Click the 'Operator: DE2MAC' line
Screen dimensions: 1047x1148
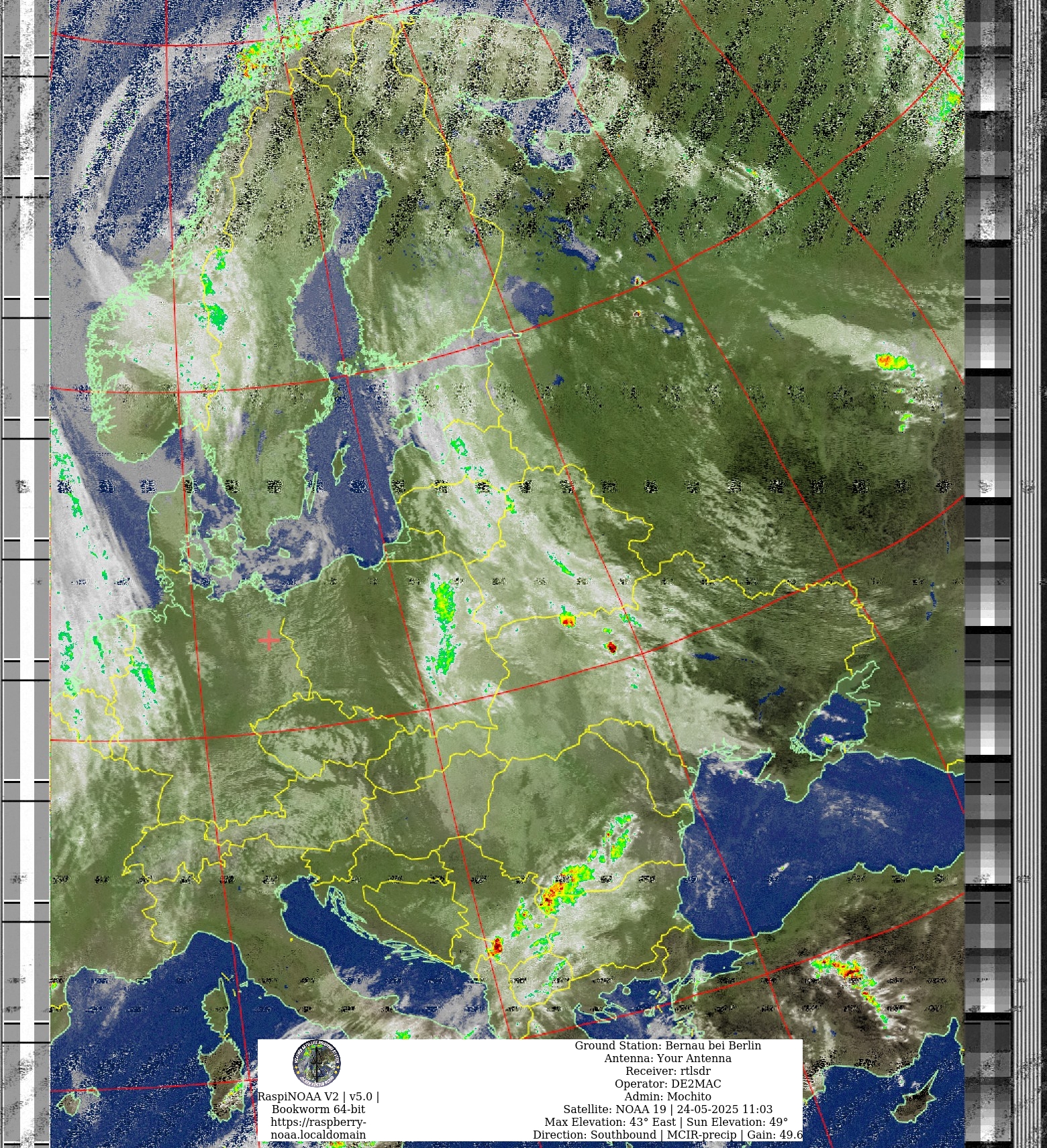click(x=668, y=1084)
